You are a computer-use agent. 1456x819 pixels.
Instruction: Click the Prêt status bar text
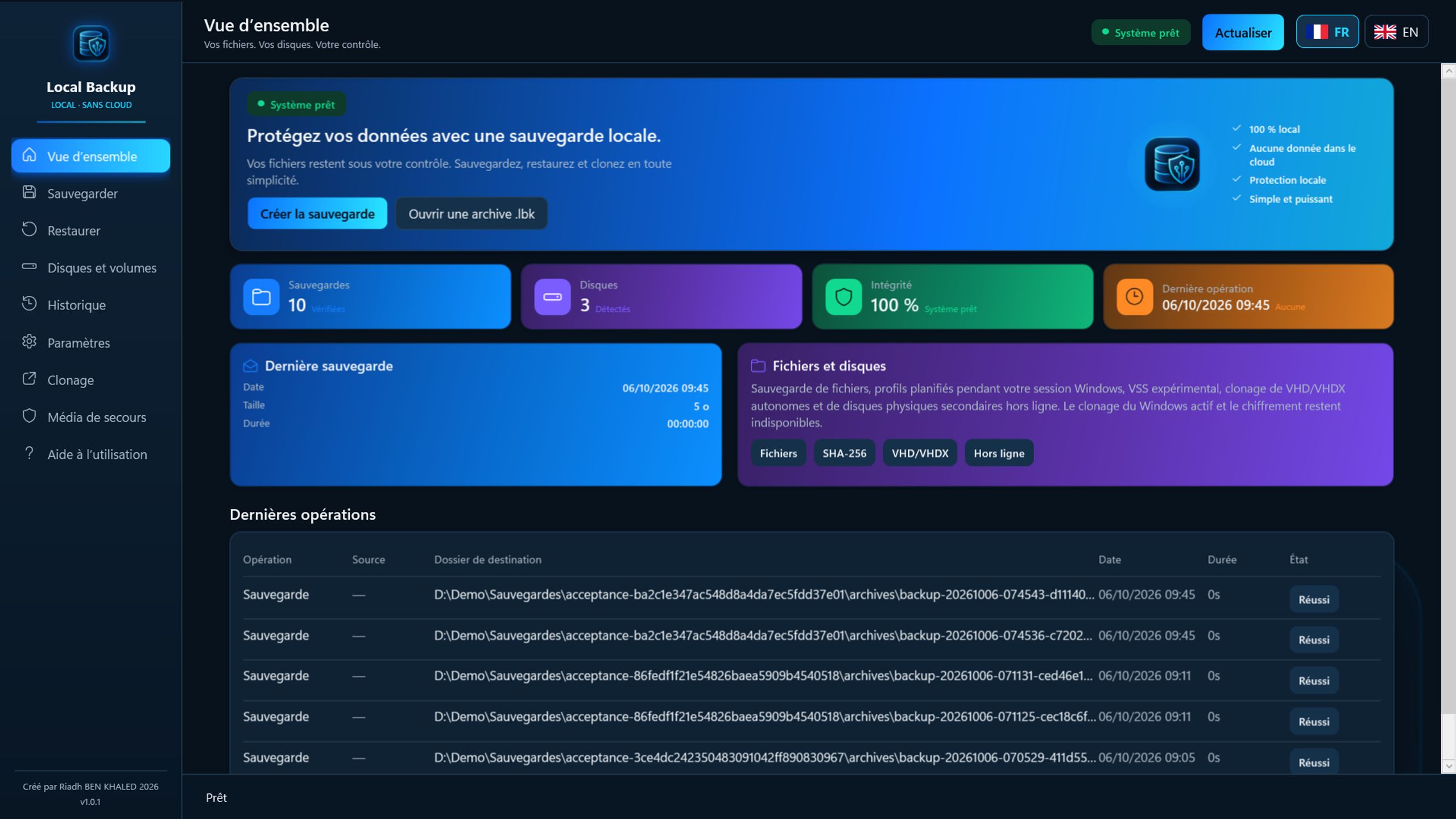216,797
